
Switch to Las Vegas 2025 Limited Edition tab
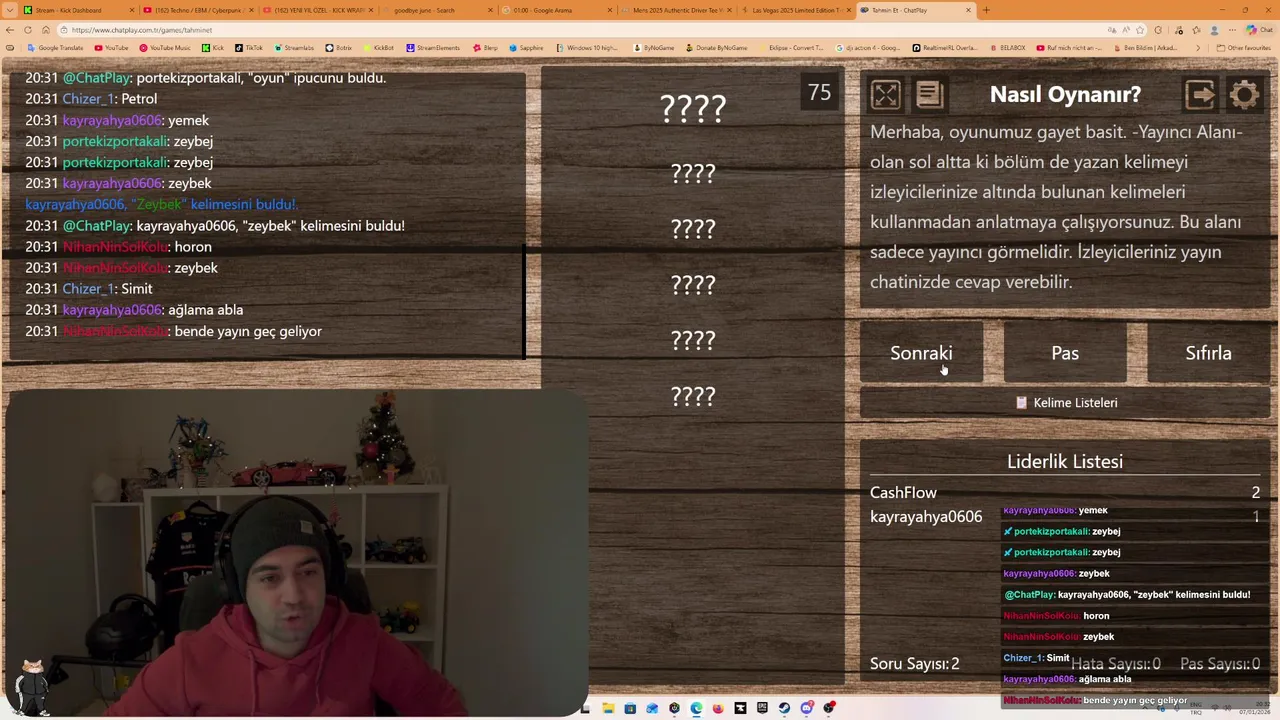point(795,10)
